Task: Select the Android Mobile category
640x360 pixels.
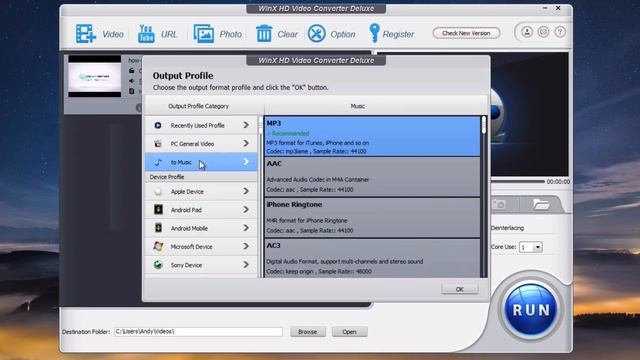Action: 201,228
